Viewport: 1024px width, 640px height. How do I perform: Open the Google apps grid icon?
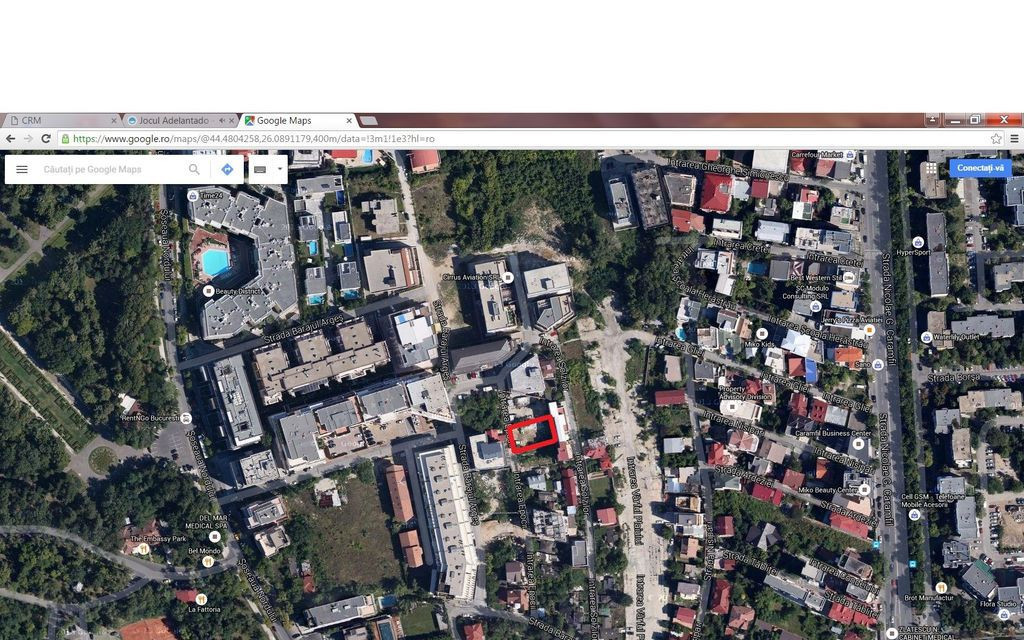(x=931, y=168)
